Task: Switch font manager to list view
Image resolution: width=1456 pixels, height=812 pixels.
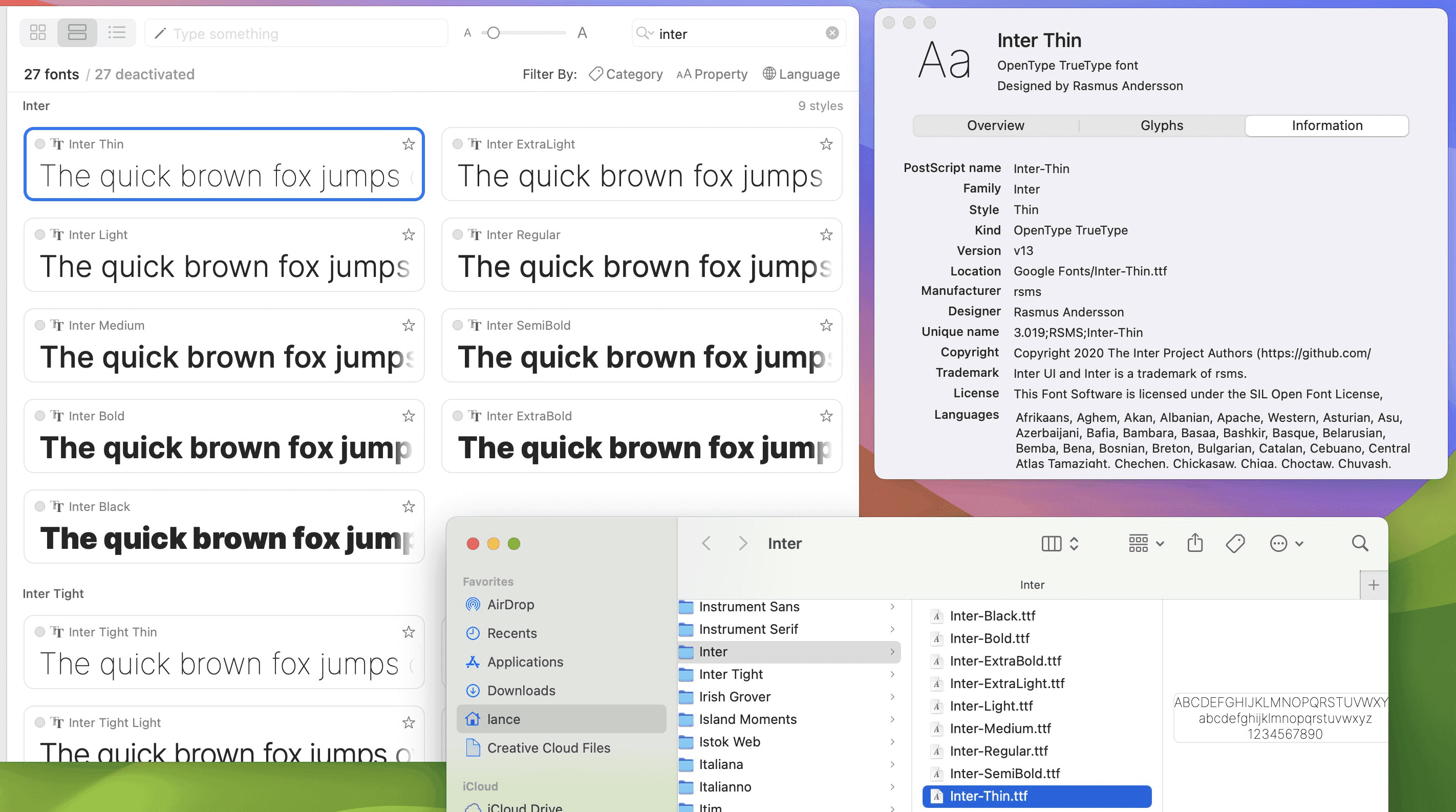Action: pos(116,33)
